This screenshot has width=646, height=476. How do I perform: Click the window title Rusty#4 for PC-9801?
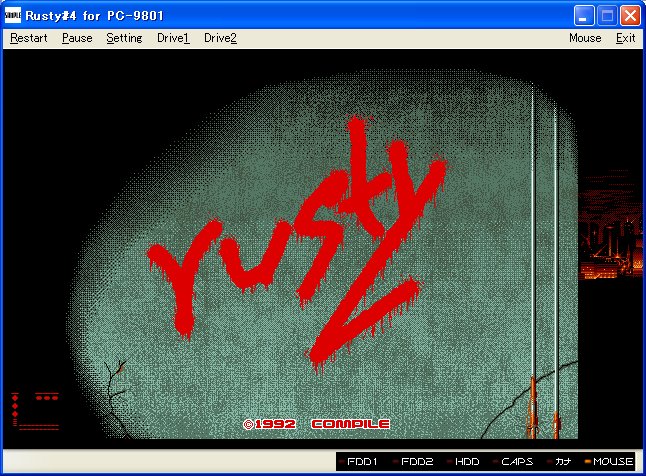[x=94, y=16]
